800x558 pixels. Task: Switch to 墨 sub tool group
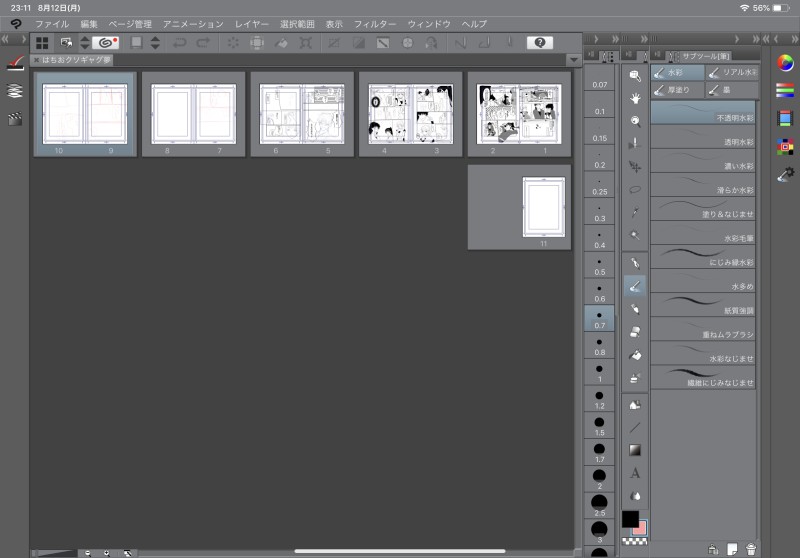click(732, 90)
